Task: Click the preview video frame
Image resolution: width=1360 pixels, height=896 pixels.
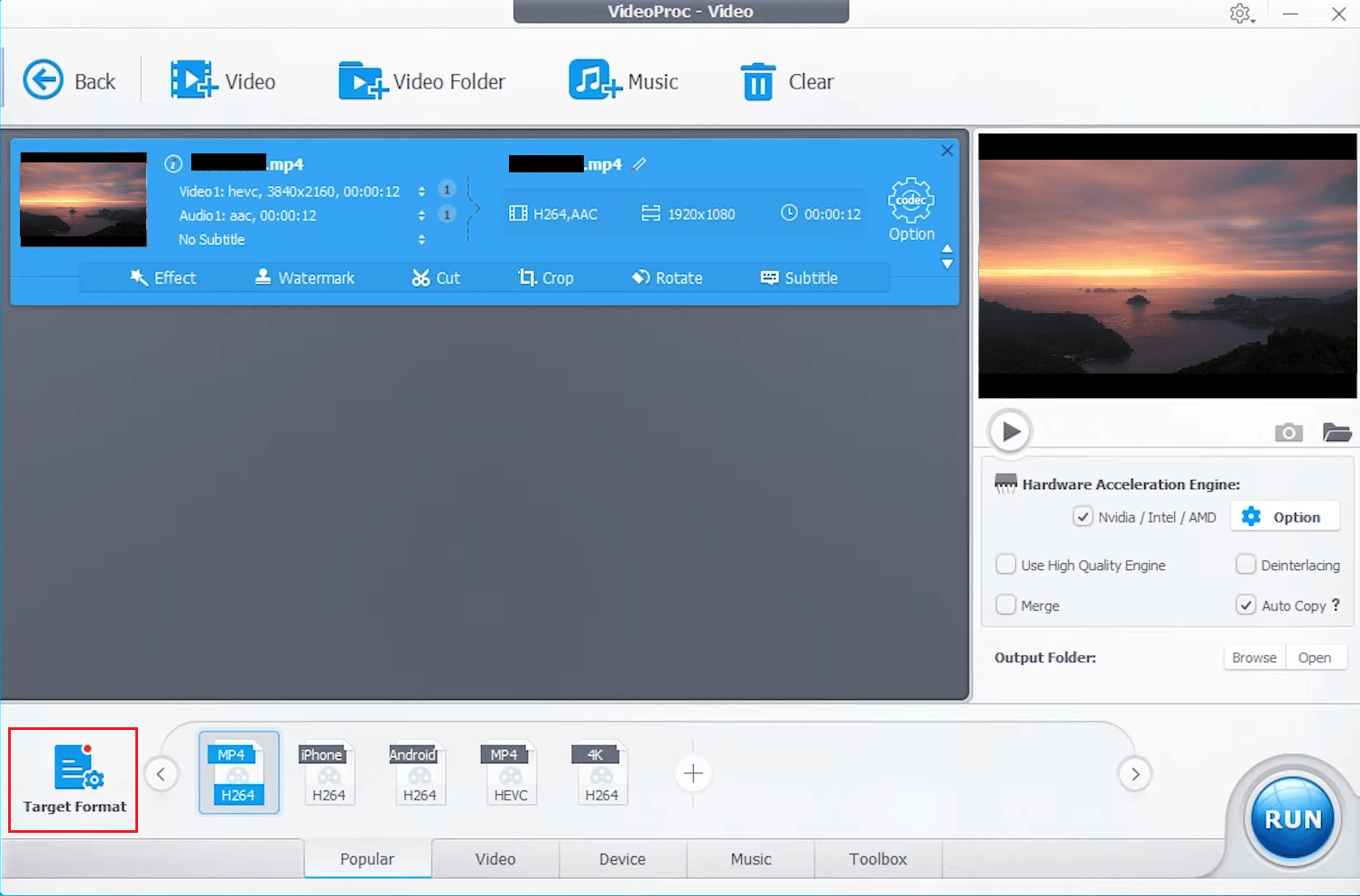Action: [x=1168, y=266]
